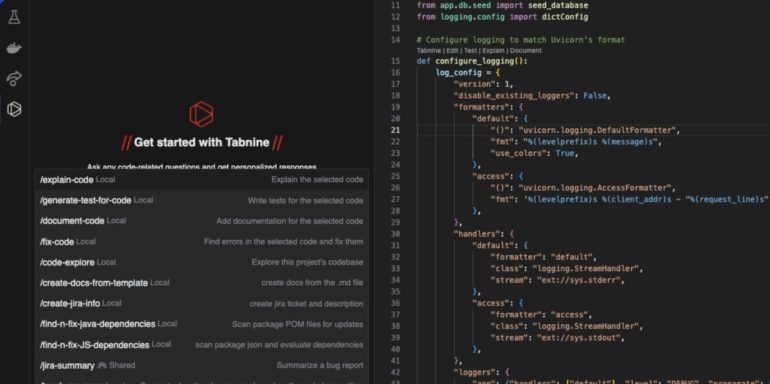Open the Tabnine icon in activity bar
The height and width of the screenshot is (384, 770).
(x=14, y=109)
